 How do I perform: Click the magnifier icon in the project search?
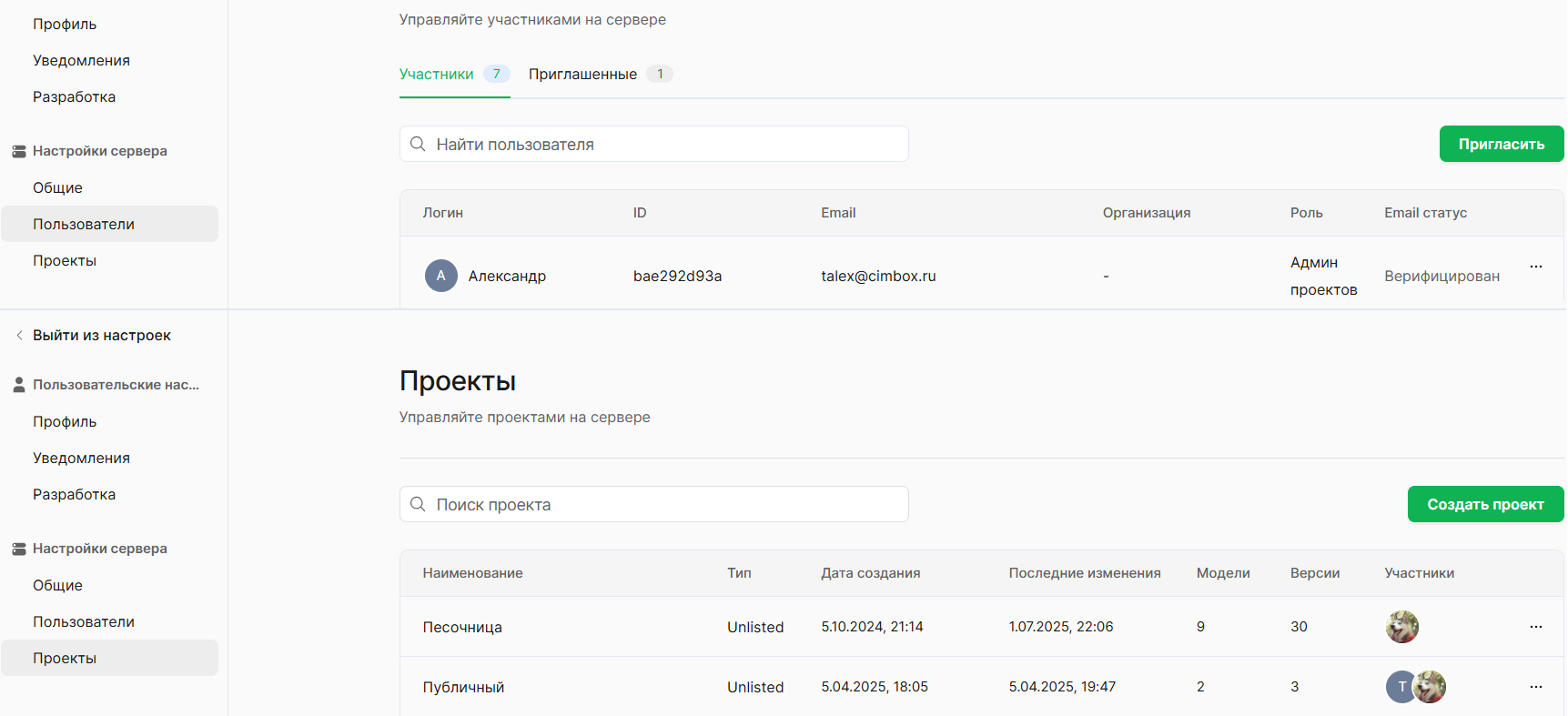(x=418, y=504)
